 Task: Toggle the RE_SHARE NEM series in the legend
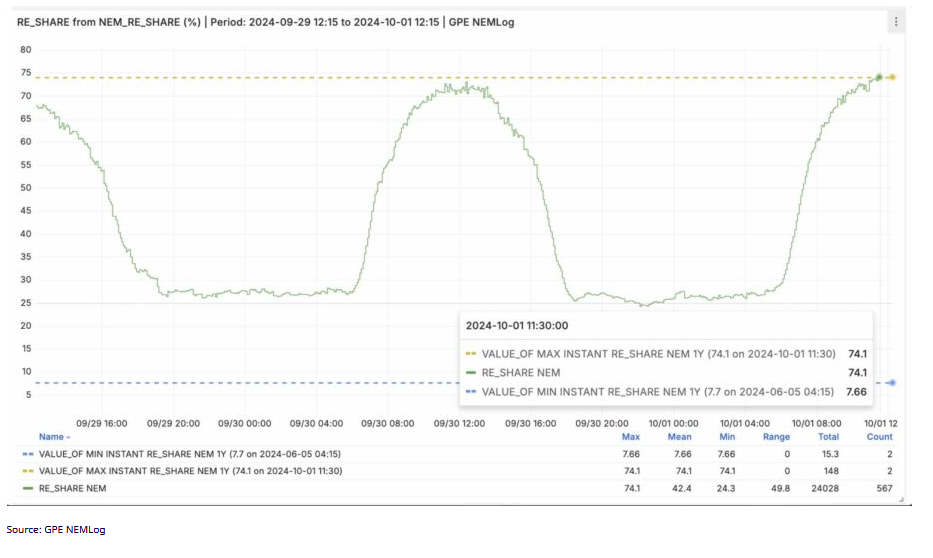[72, 488]
